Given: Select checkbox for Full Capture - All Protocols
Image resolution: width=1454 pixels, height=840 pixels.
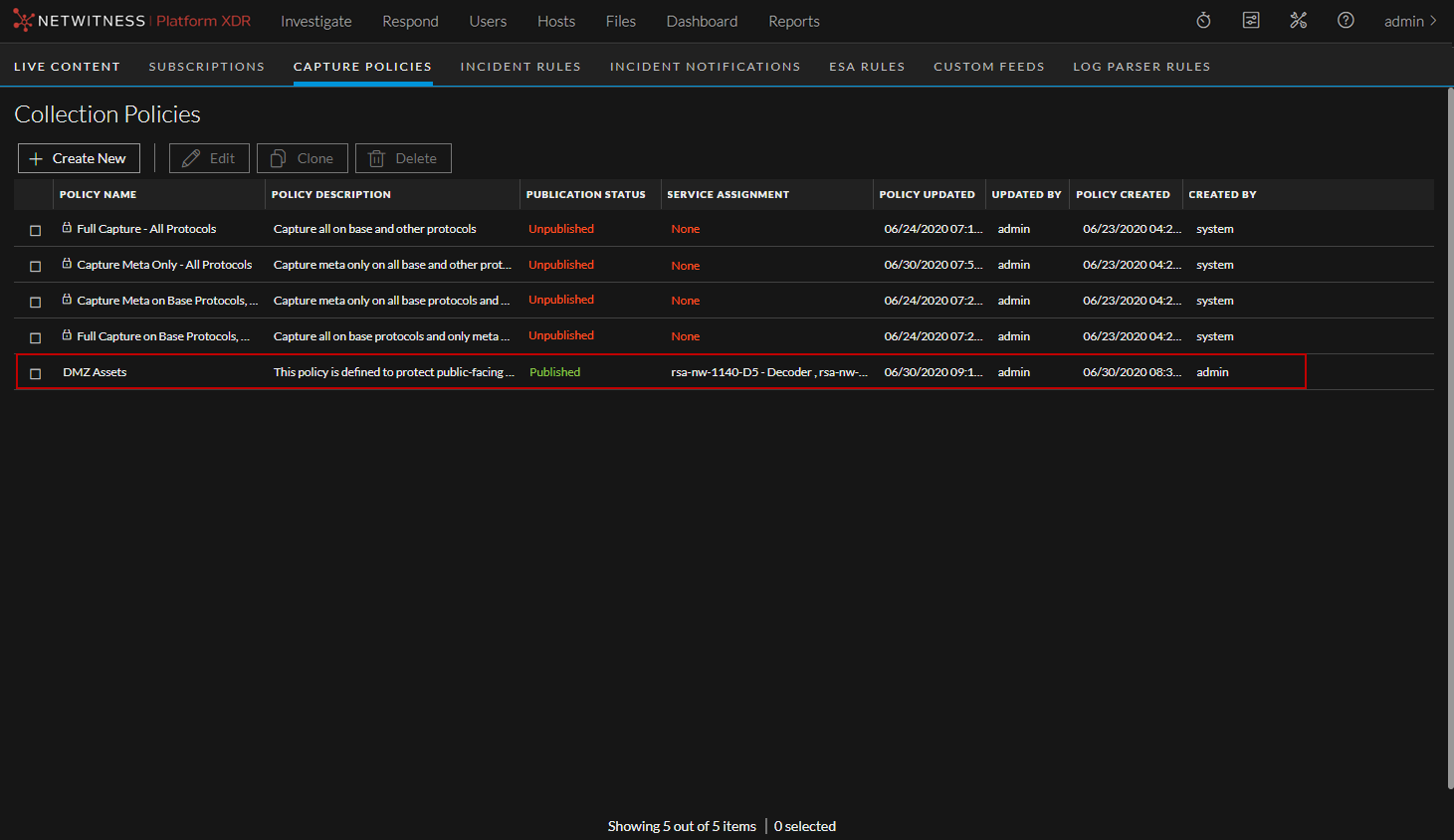Looking at the screenshot, I should point(36,230).
